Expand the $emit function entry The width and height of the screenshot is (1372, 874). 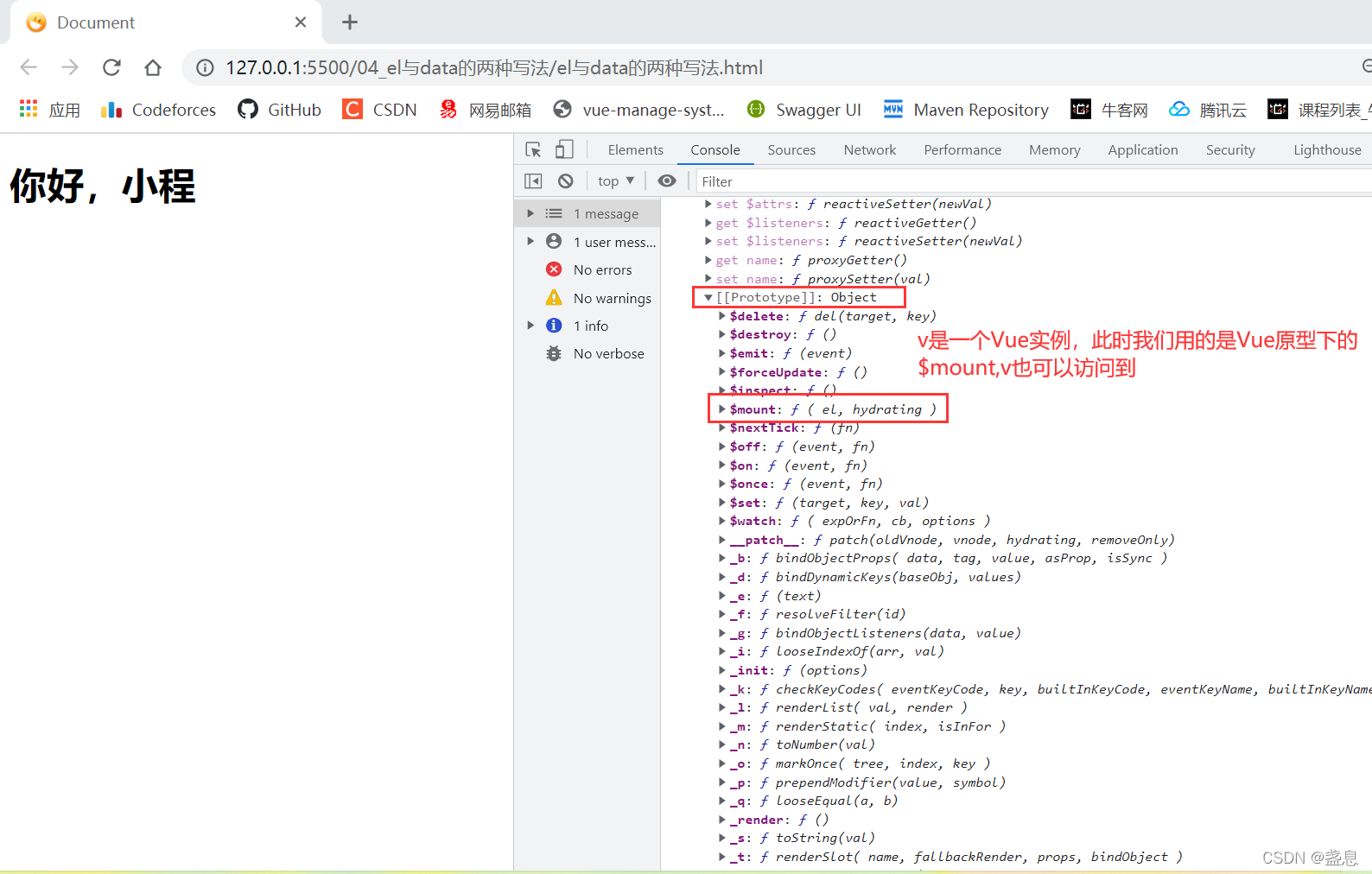(722, 353)
